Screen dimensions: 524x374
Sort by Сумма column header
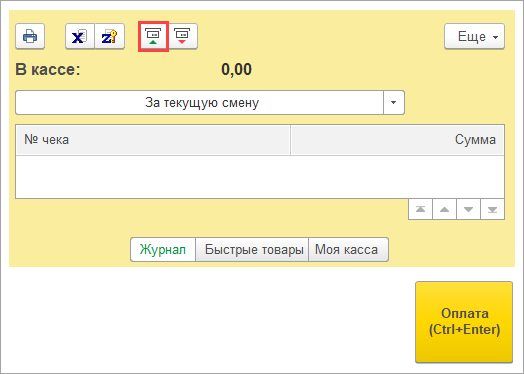tap(397, 140)
